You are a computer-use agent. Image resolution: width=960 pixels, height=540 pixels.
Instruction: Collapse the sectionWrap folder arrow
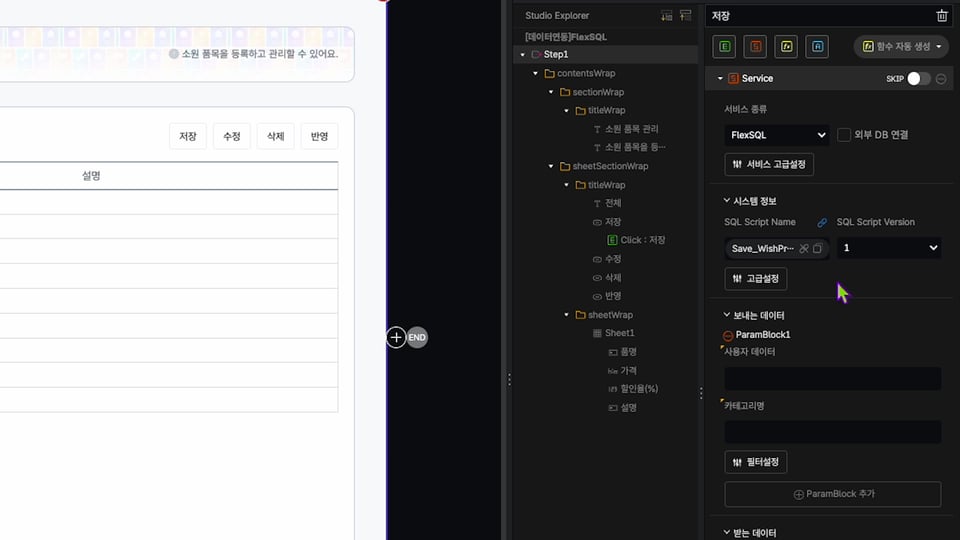click(551, 92)
